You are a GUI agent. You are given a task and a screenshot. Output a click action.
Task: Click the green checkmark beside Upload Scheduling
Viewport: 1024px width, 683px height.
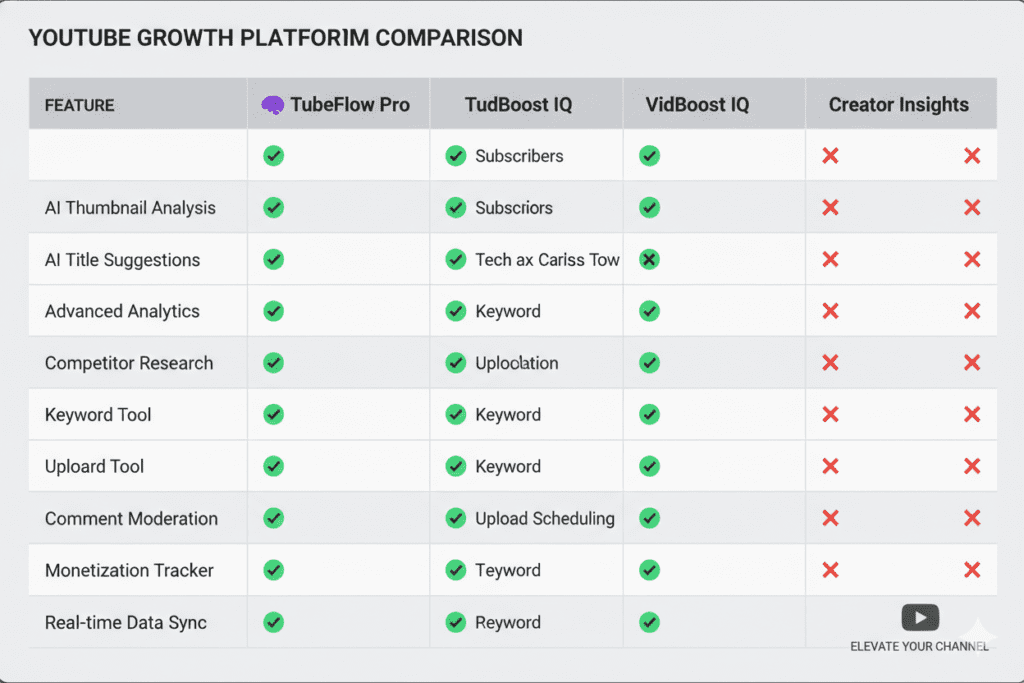[456, 518]
